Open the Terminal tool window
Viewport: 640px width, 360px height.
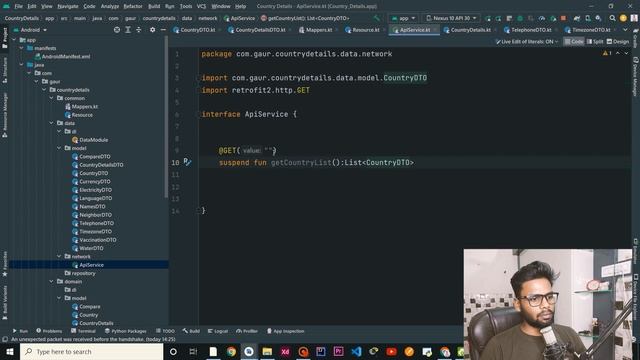83,331
